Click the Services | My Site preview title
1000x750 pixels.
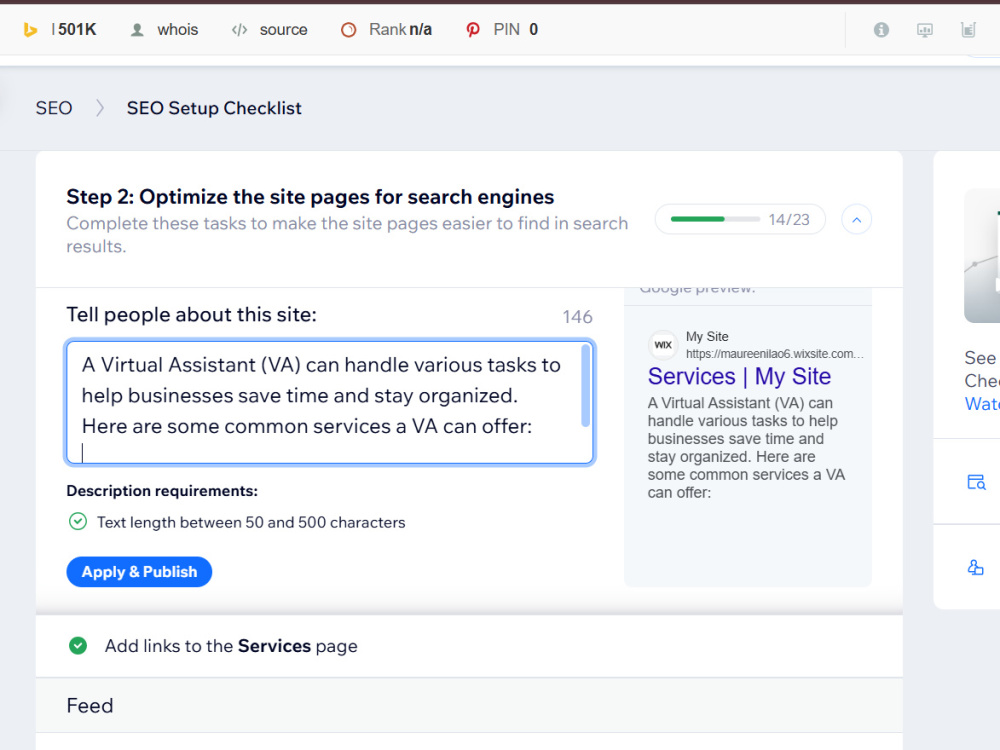click(x=739, y=376)
